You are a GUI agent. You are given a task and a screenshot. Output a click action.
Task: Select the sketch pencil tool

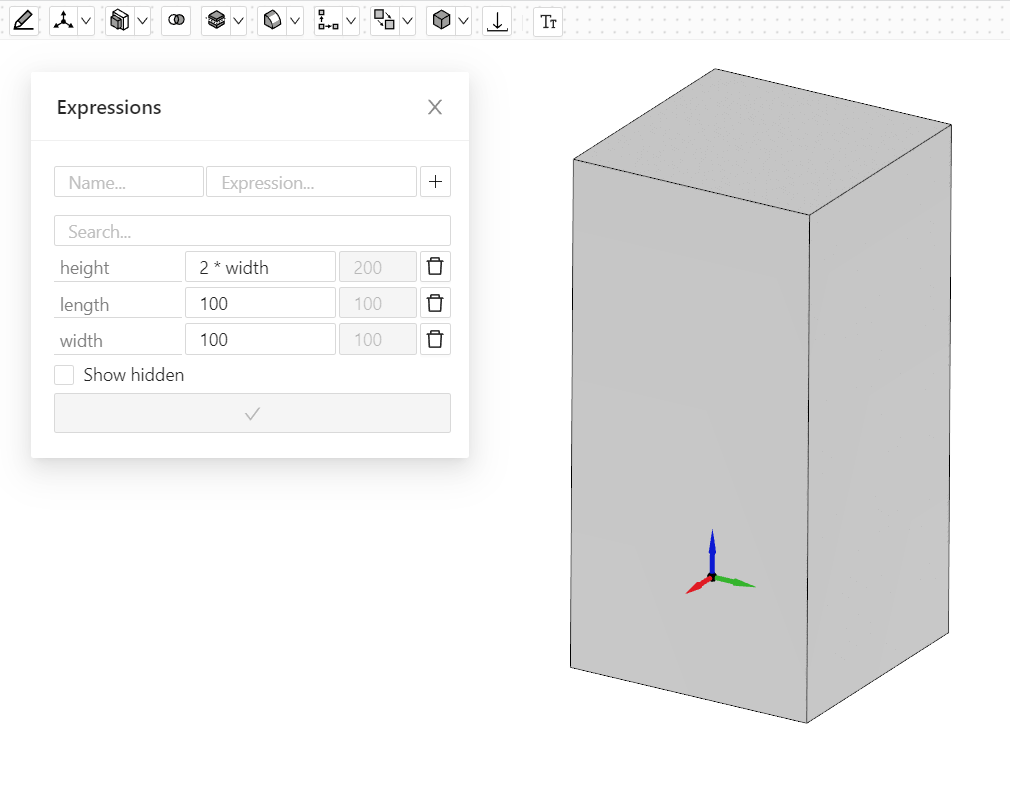tap(24, 21)
